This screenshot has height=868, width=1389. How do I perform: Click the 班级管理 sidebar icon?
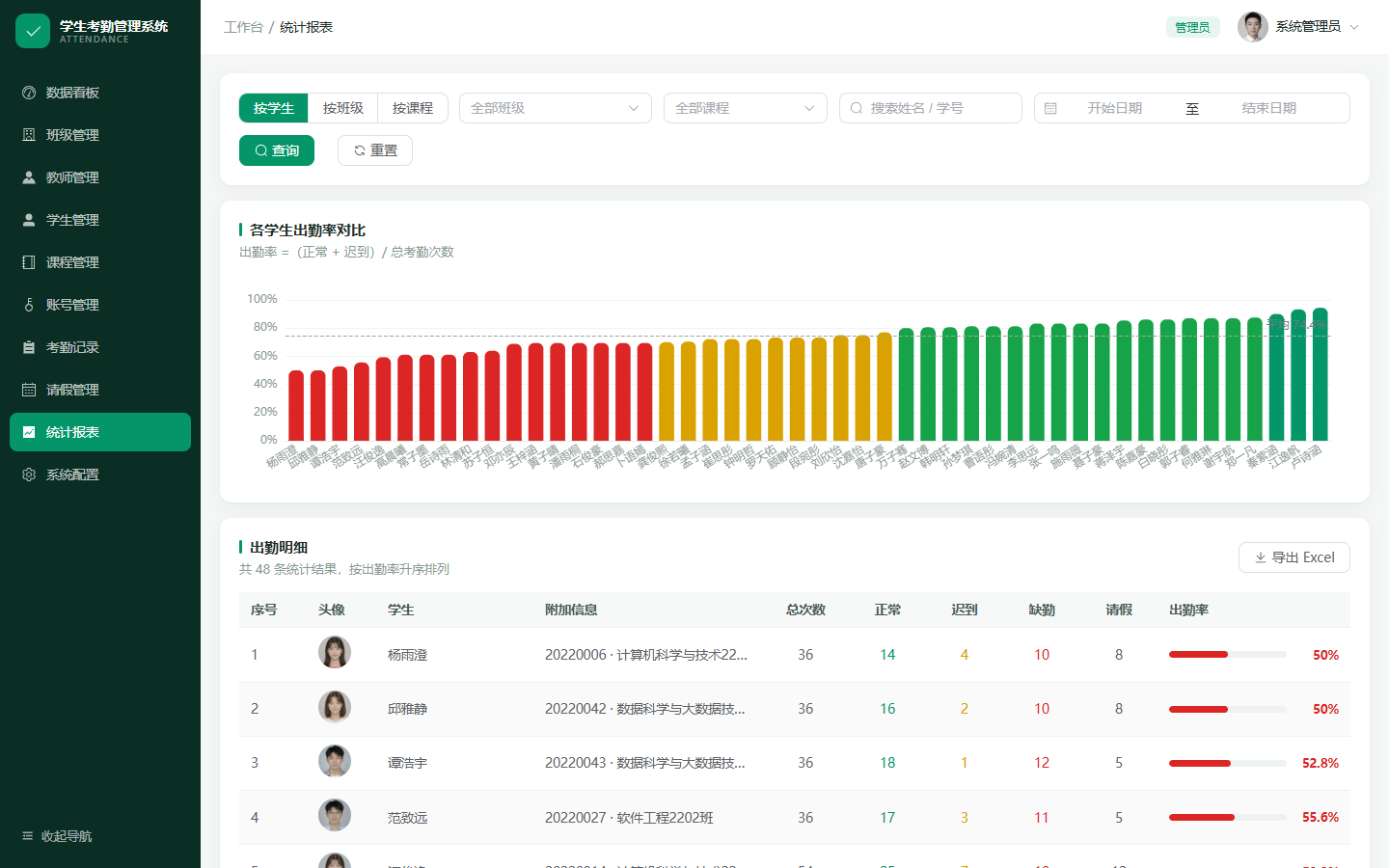(x=29, y=135)
